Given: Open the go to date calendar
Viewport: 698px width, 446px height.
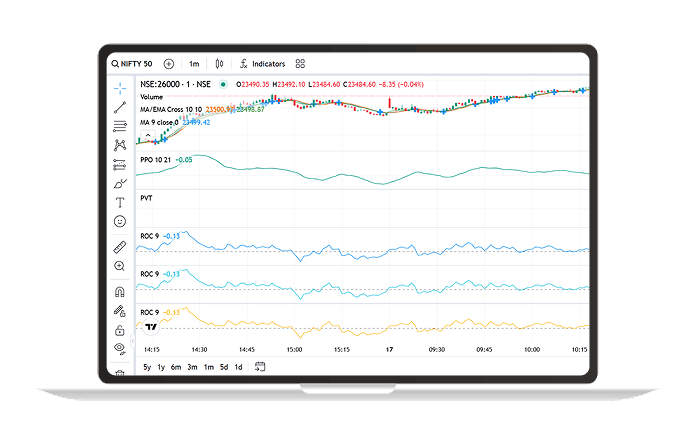Looking at the screenshot, I should (260, 367).
